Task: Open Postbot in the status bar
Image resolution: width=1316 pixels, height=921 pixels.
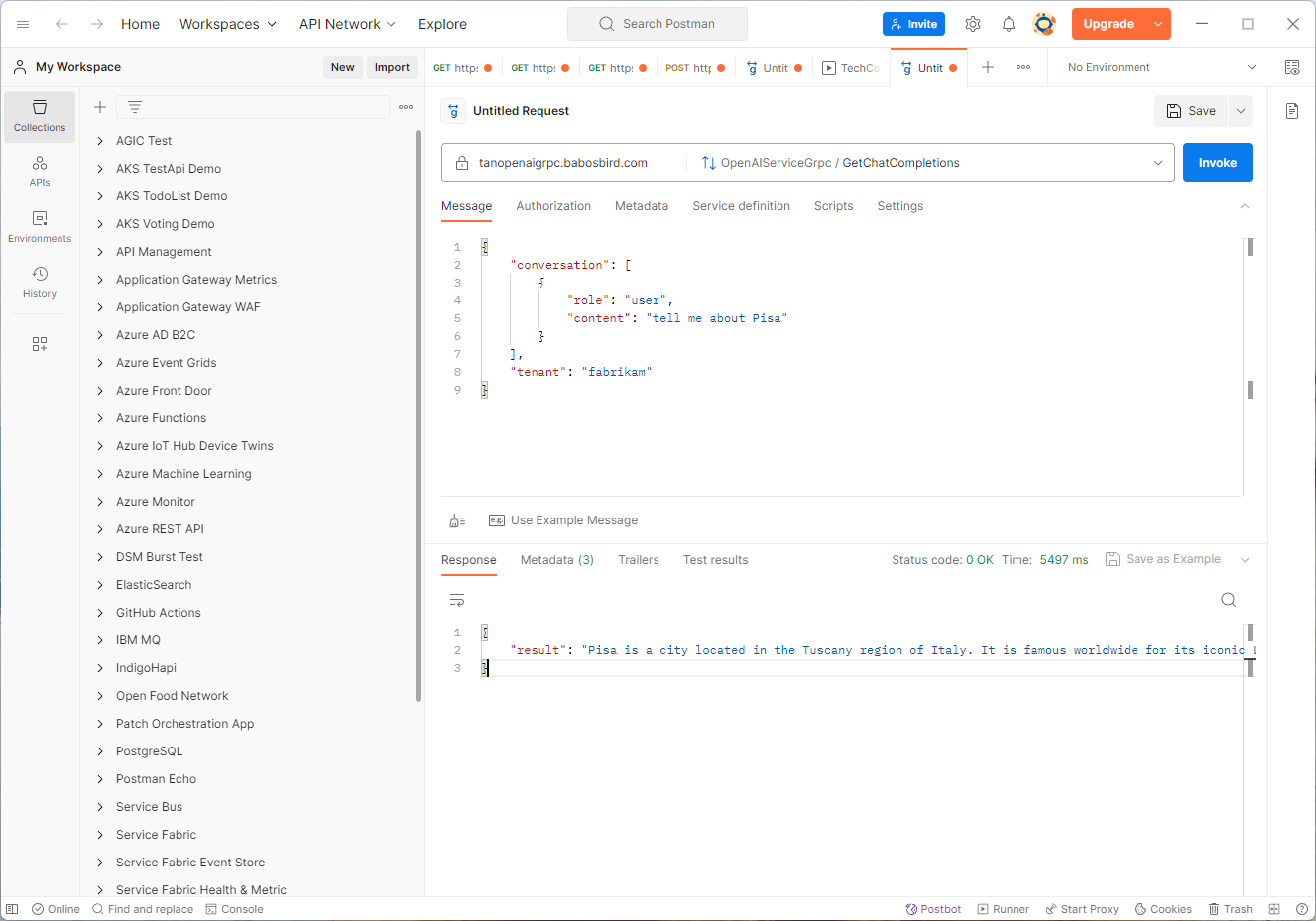Action: [x=933, y=909]
